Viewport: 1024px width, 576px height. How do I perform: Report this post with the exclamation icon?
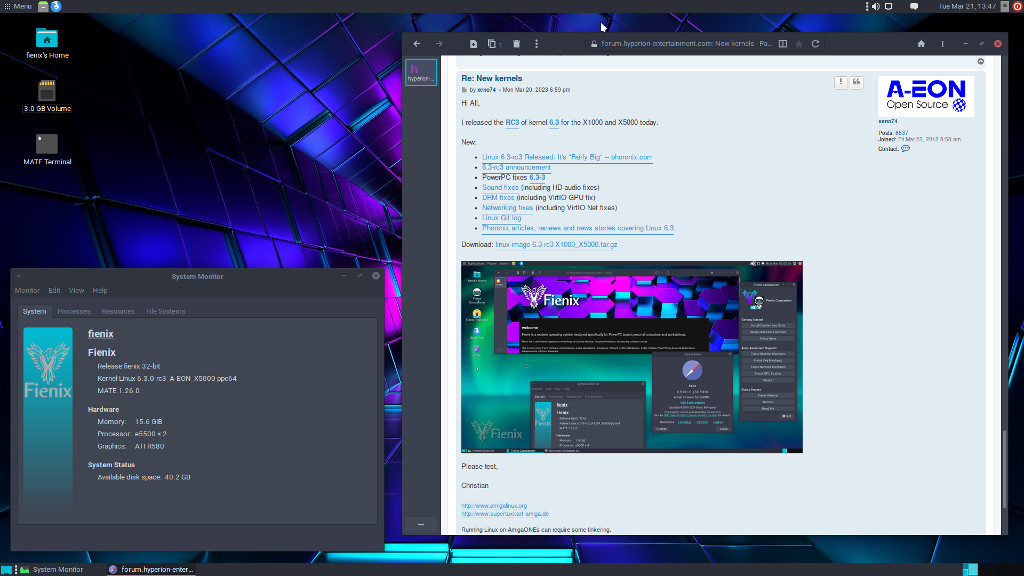[x=840, y=82]
